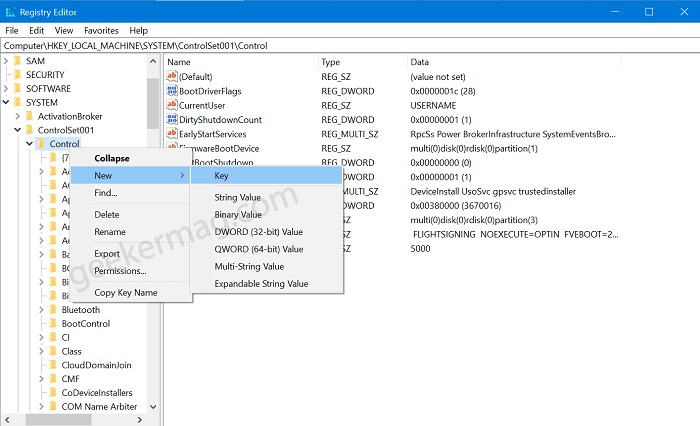This screenshot has width=700, height=426.
Task: Expand the ActivationBroker key
Action: click(18, 116)
